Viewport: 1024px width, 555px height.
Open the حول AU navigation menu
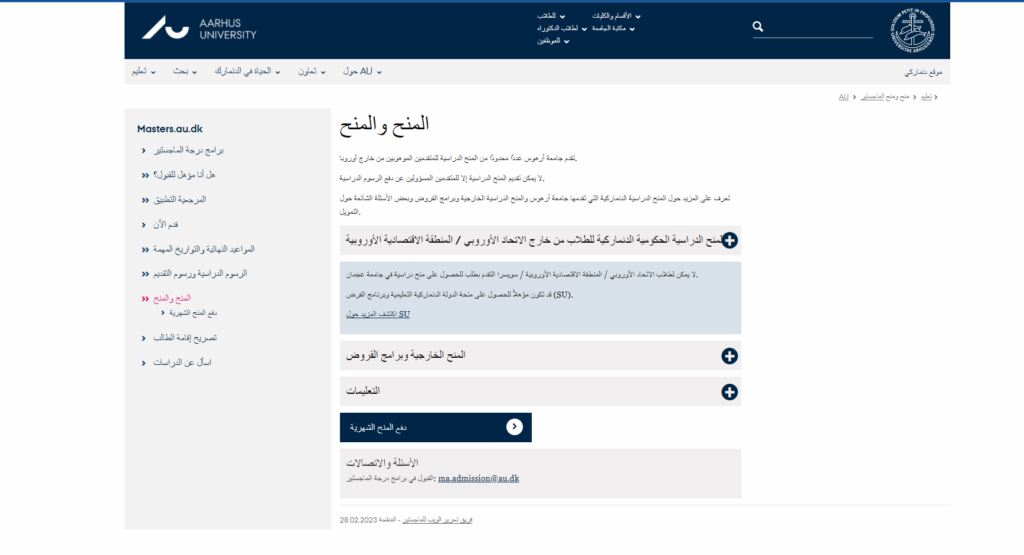click(x=361, y=72)
